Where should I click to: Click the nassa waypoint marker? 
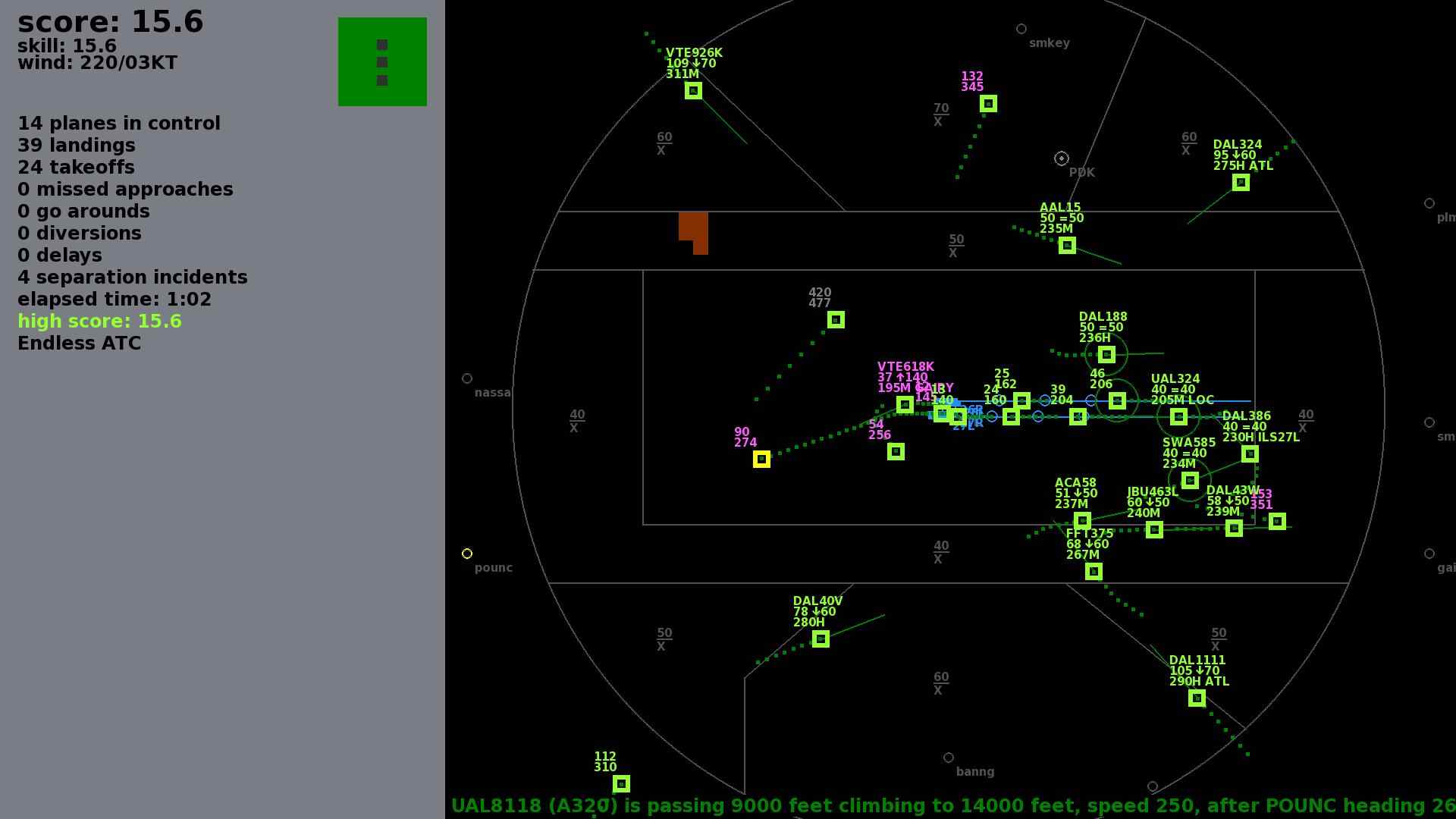click(x=467, y=378)
